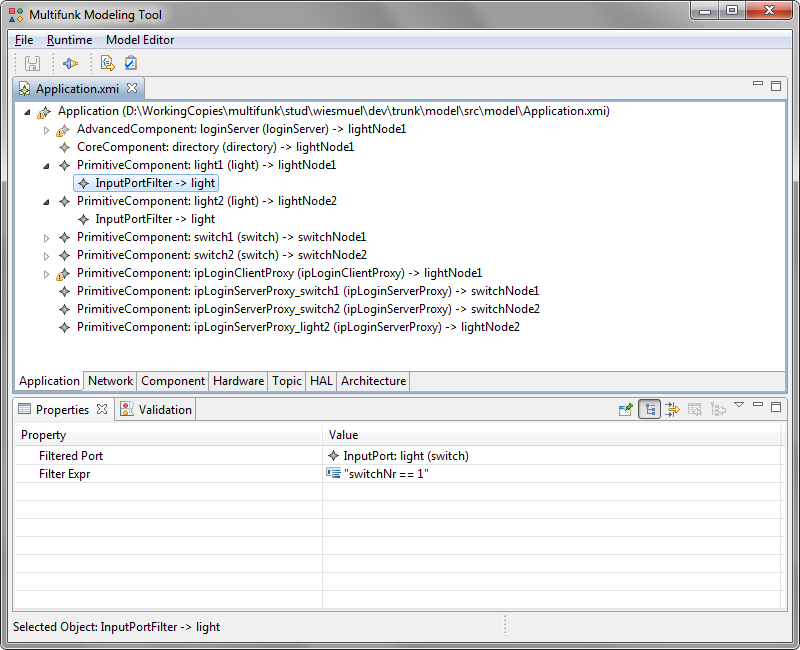Image resolution: width=800 pixels, height=650 pixels.
Task: Select InputPortFilter under light2
Action: 155,219
